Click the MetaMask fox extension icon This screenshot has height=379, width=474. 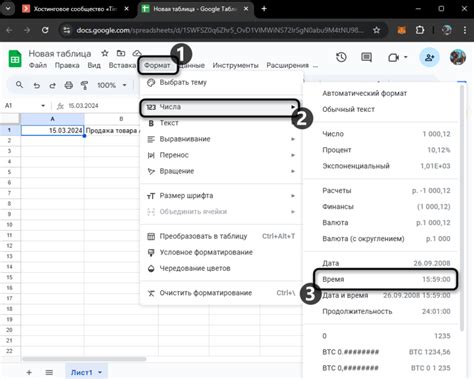coord(401,30)
